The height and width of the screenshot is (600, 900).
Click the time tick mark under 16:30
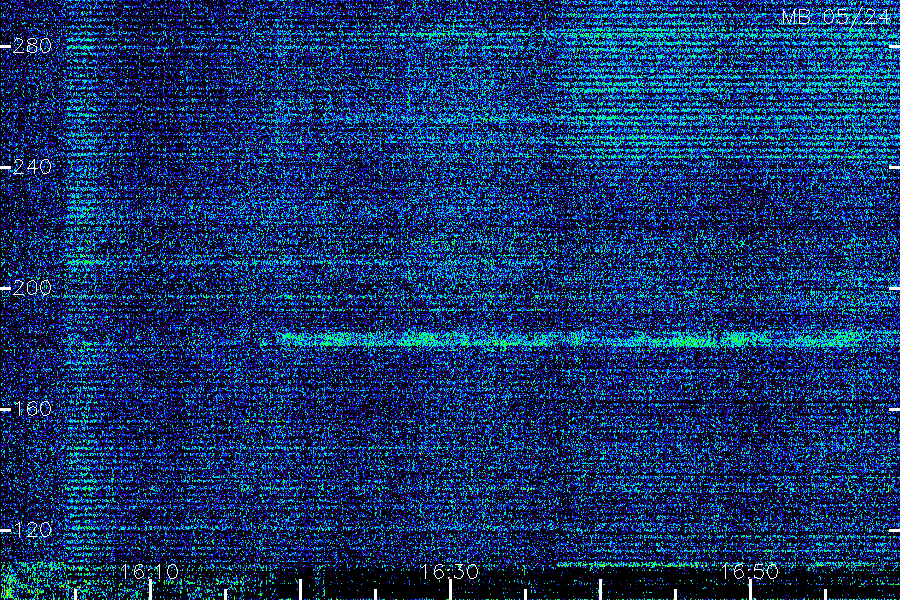pyautogui.click(x=451, y=590)
